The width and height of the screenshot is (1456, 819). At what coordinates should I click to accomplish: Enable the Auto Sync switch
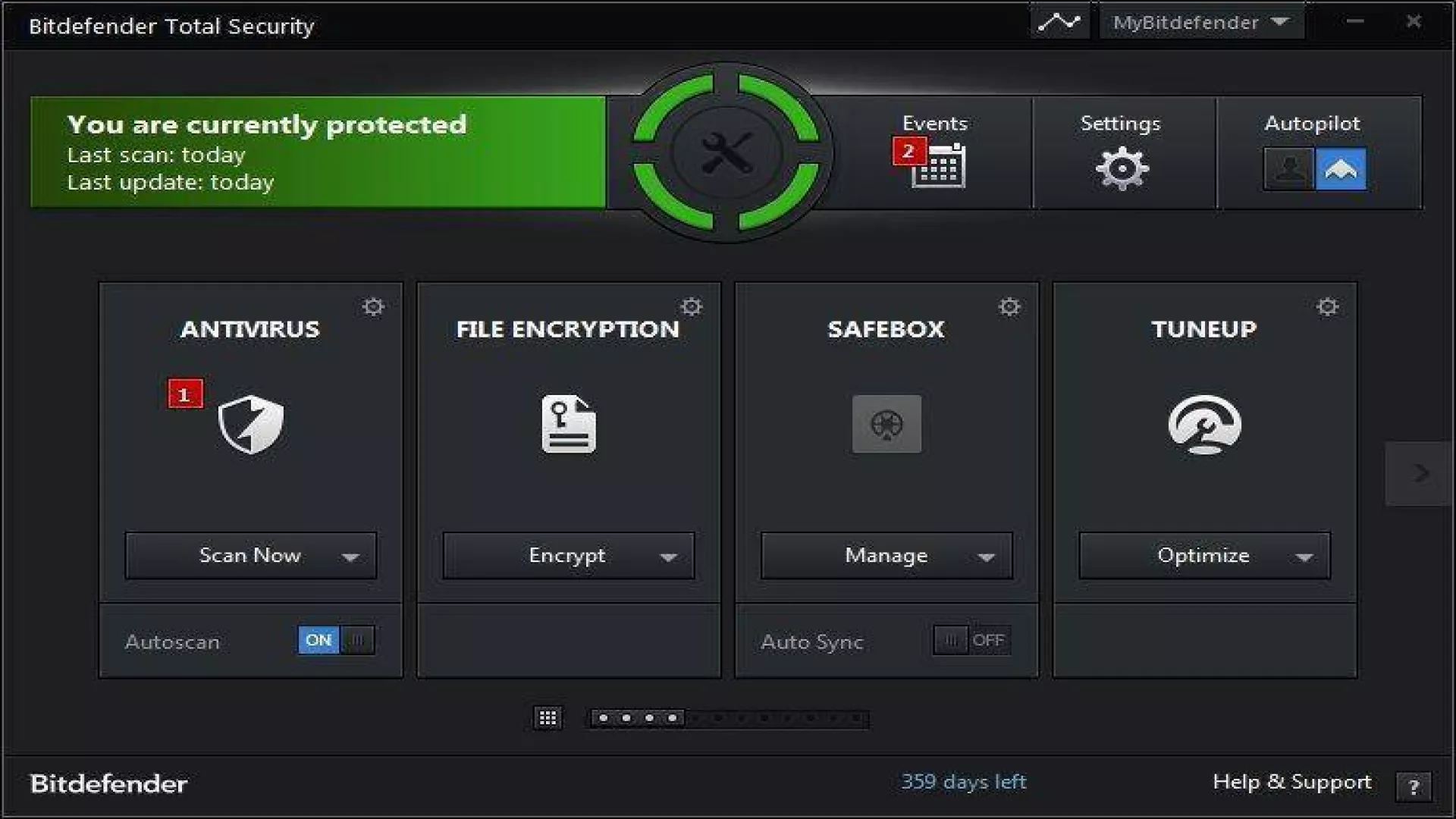(971, 640)
